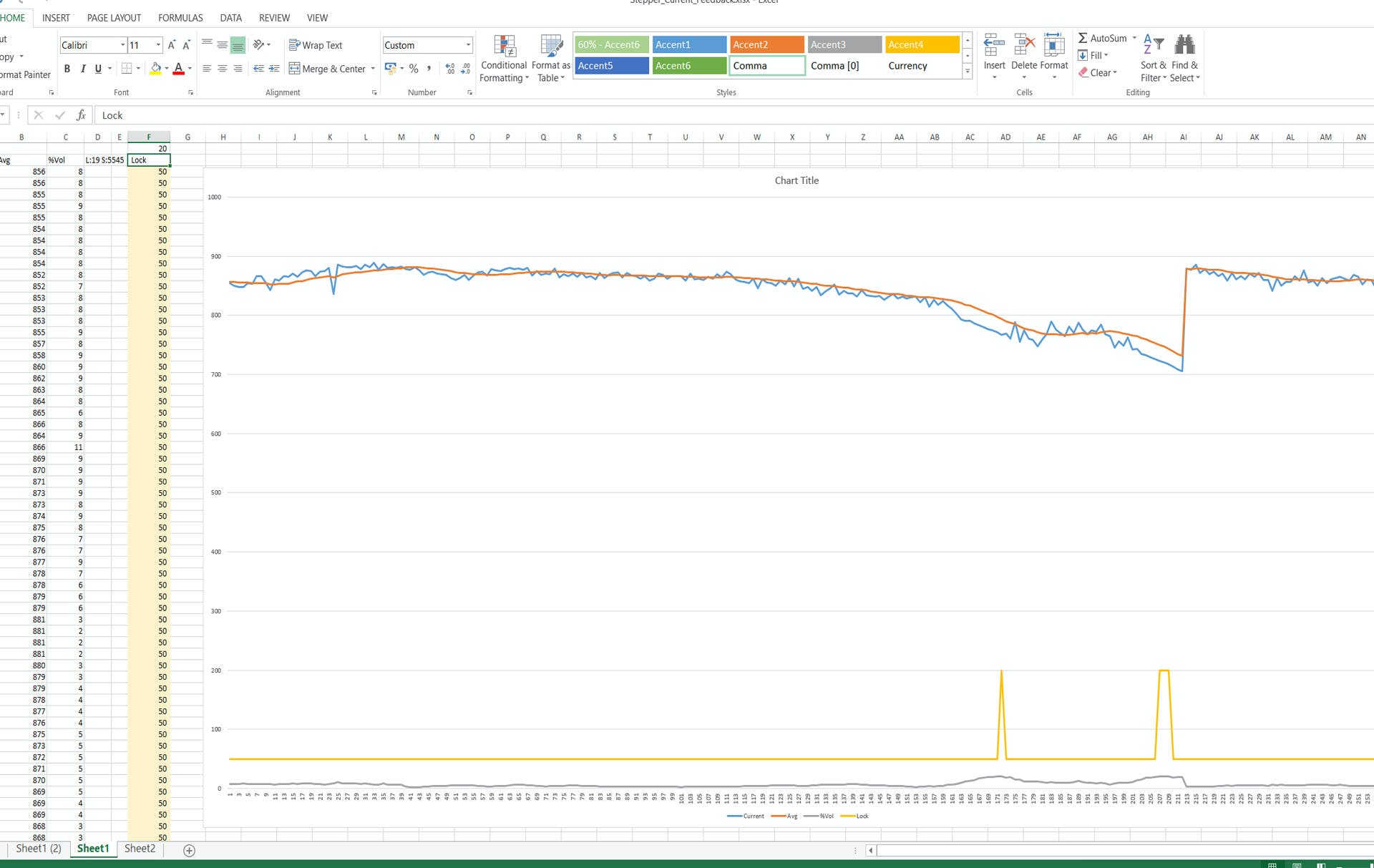Open the font size dropdown

point(158,45)
